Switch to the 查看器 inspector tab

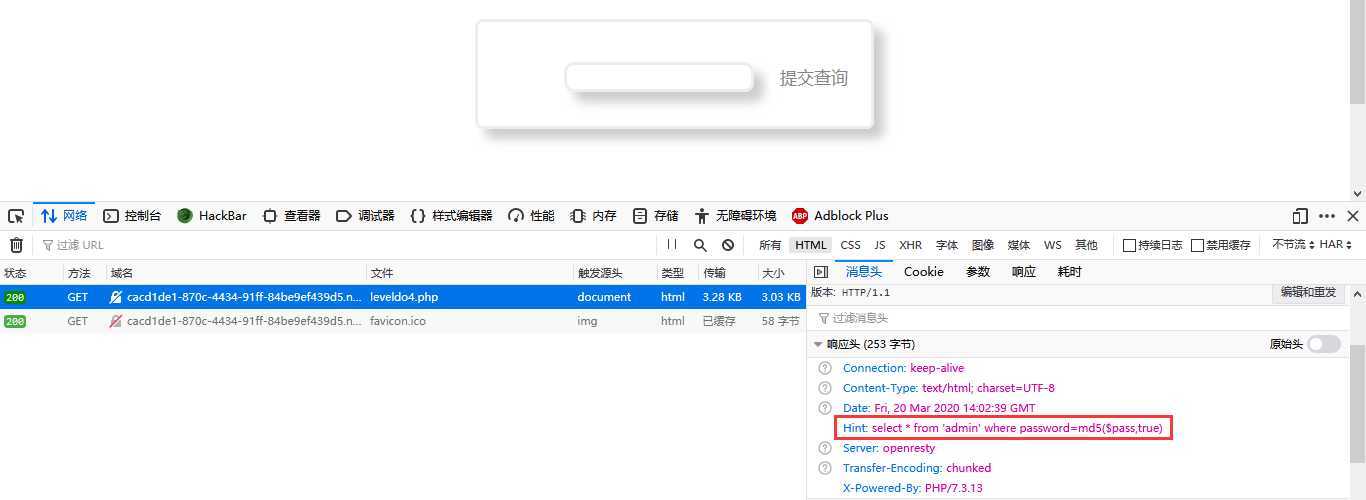click(x=291, y=216)
